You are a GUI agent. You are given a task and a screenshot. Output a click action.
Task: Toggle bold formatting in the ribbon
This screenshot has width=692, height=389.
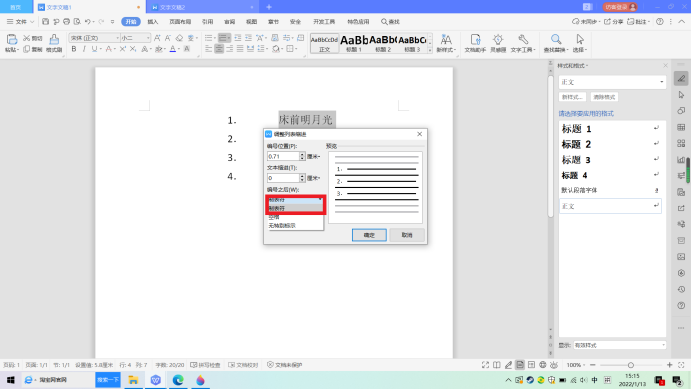pyautogui.click(x=74, y=49)
